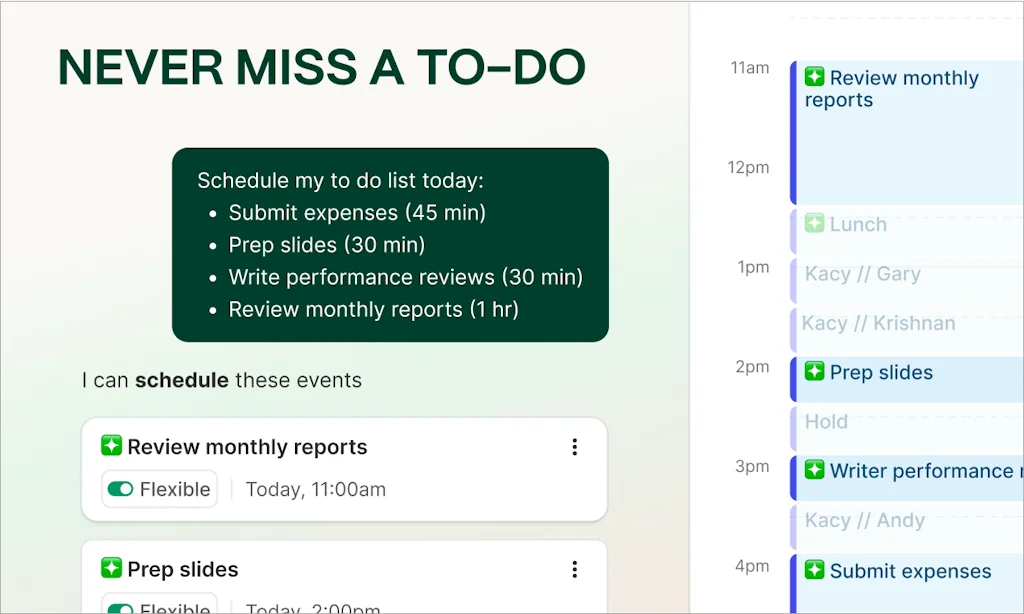1024x614 pixels.
Task: Click the 2pm time label in calendar
Action: 752,367
